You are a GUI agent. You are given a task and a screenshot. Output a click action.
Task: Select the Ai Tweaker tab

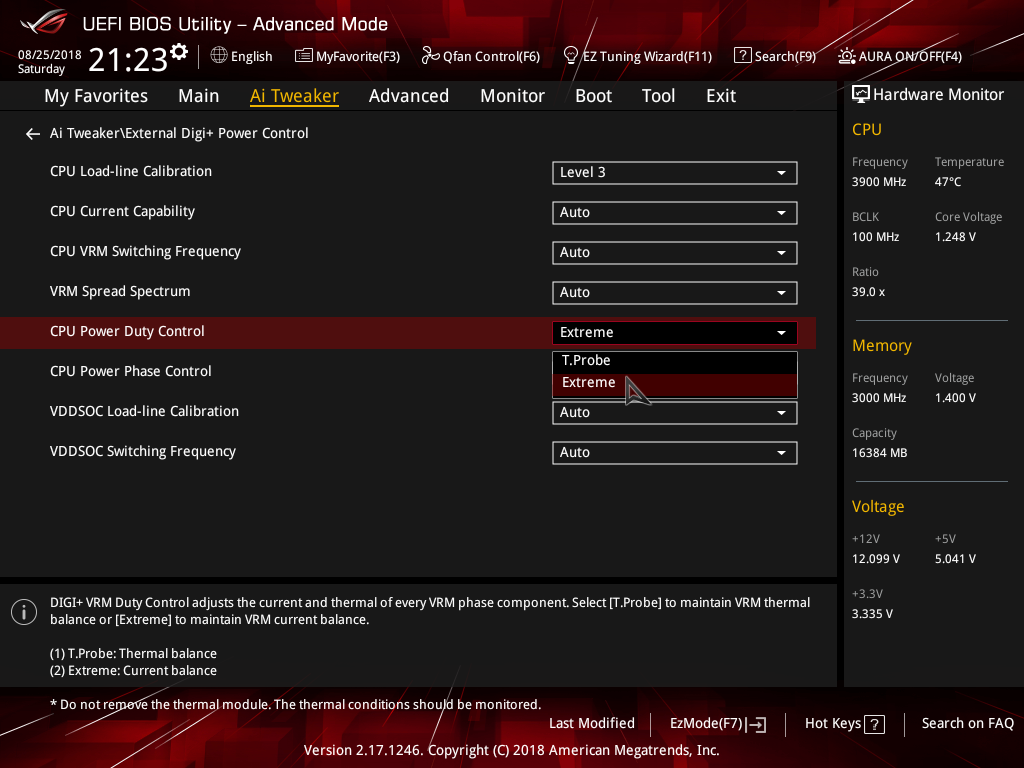click(294, 96)
